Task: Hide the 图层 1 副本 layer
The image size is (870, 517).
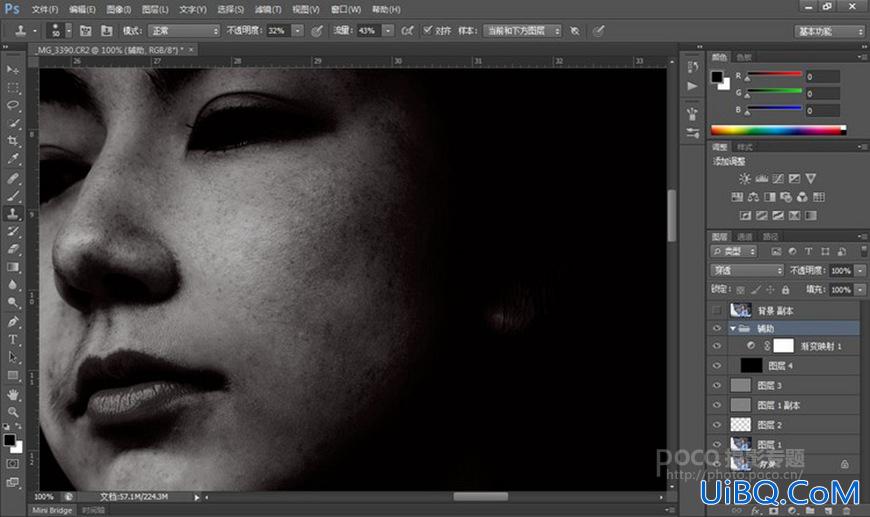Action: [x=717, y=406]
